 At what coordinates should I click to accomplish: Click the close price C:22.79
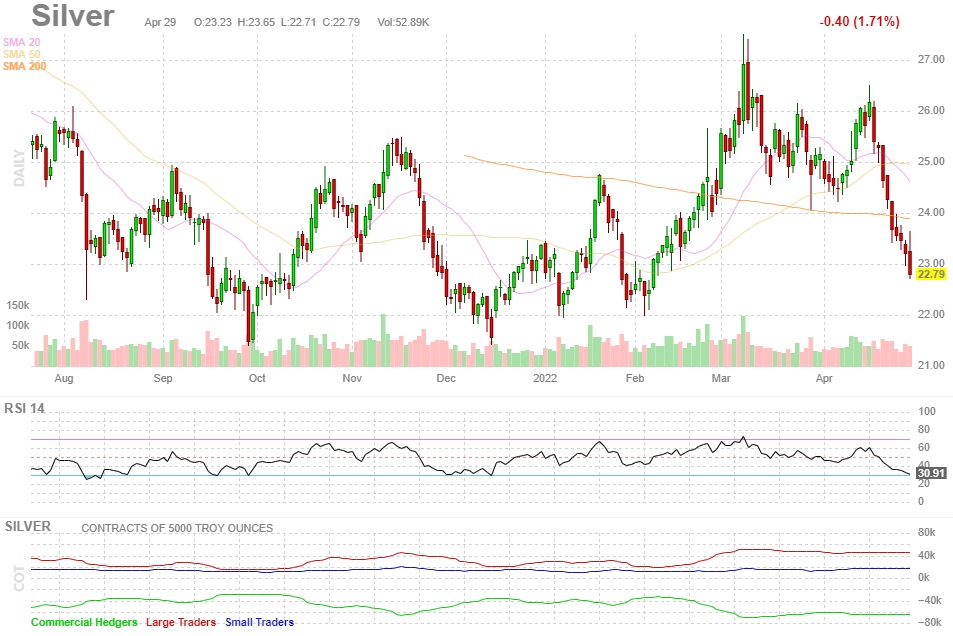(341, 22)
